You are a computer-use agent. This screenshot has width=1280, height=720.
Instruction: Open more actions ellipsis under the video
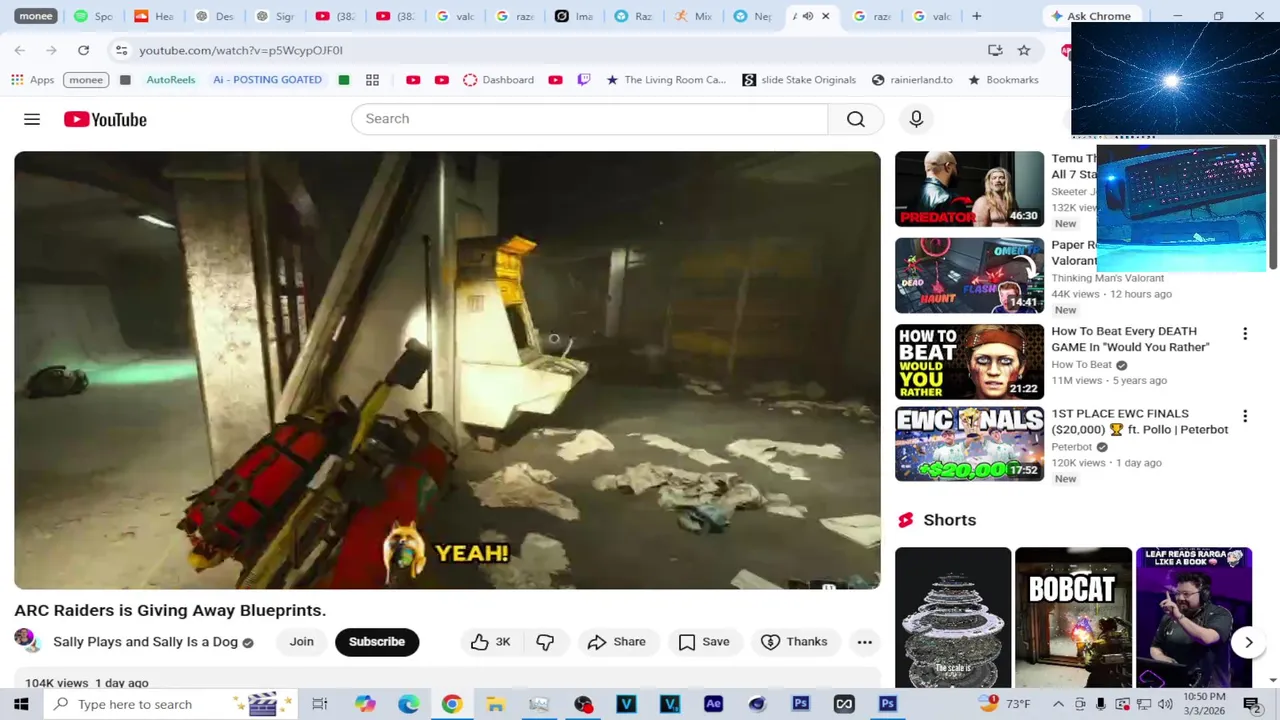(865, 642)
